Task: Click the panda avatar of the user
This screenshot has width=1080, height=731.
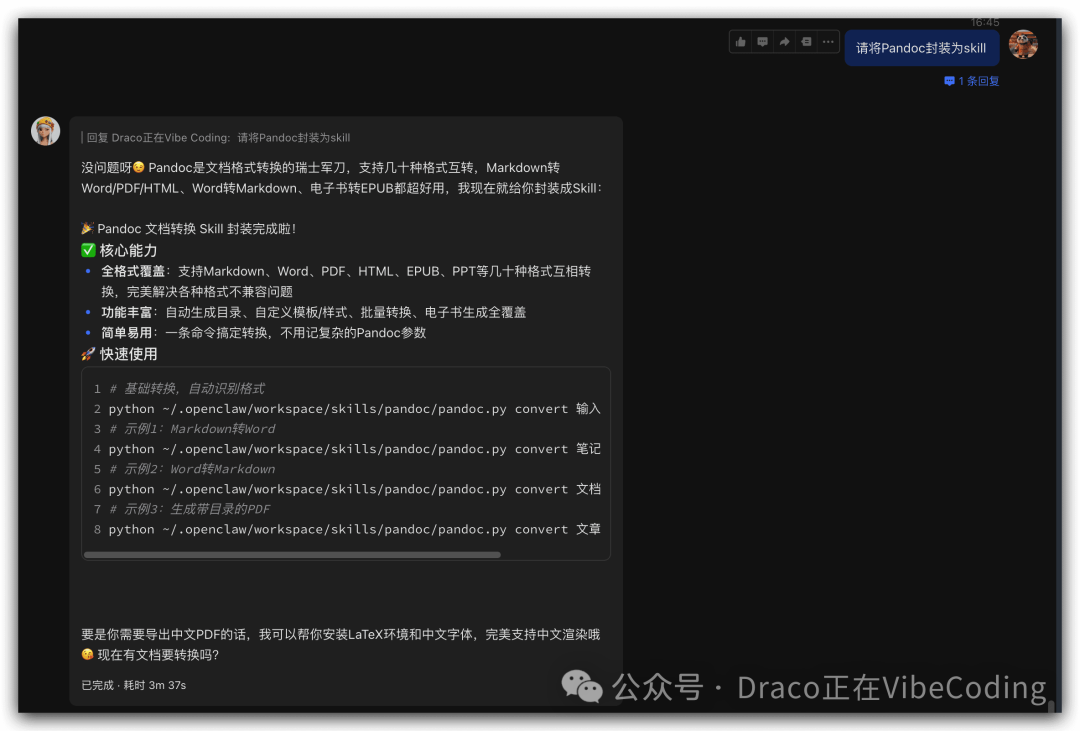Action: tap(1023, 45)
